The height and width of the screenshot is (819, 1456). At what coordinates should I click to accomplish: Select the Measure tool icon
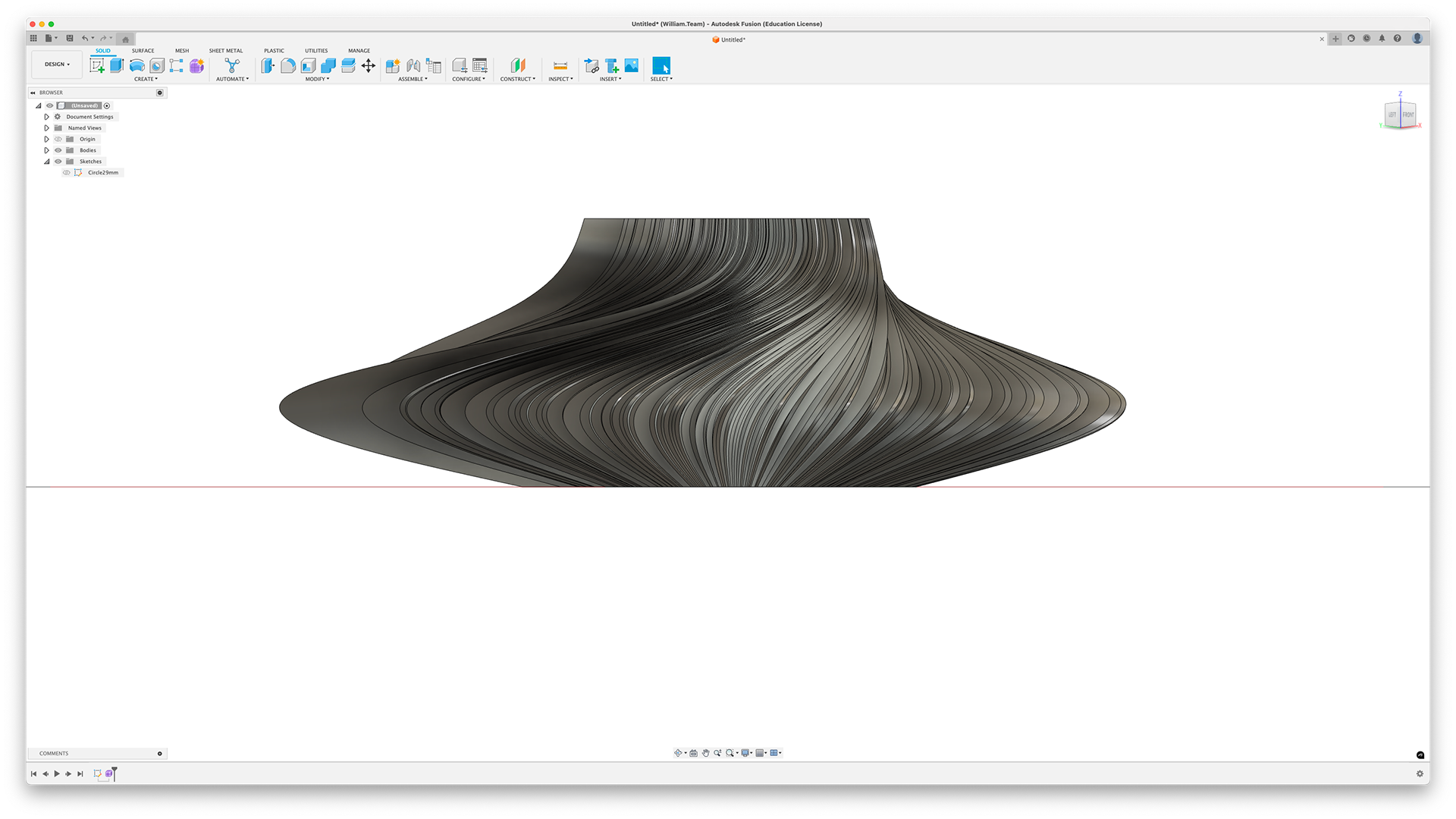(560, 66)
